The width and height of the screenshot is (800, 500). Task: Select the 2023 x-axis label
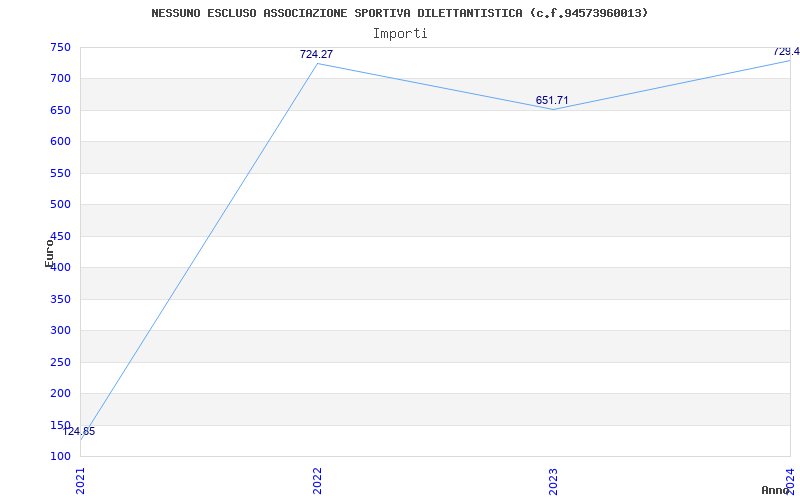coord(554,481)
